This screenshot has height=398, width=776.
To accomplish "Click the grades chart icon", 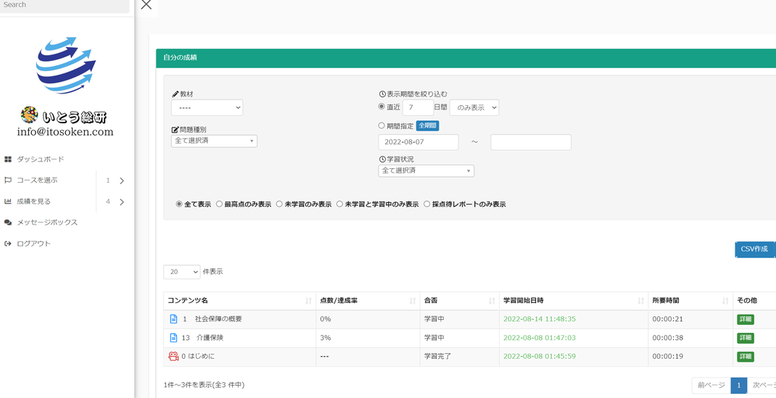I will [x=7, y=201].
